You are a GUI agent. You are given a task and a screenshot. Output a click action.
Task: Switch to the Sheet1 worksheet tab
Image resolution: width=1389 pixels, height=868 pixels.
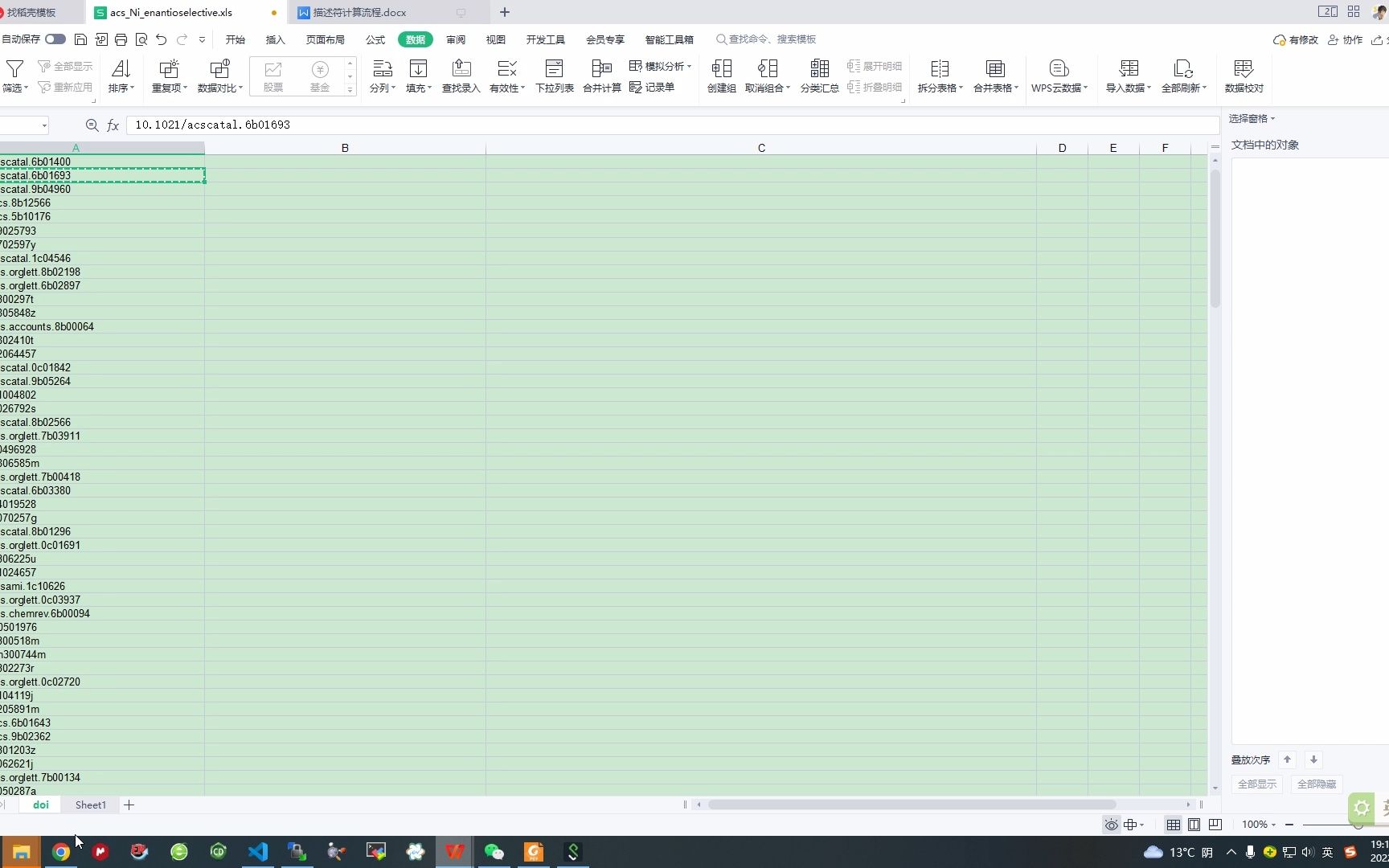tap(91, 805)
